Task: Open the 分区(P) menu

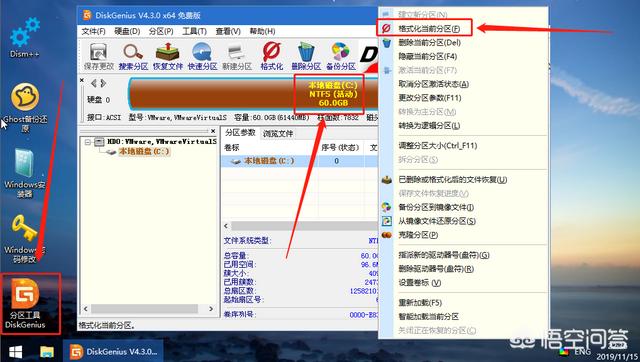Action: pos(161,31)
